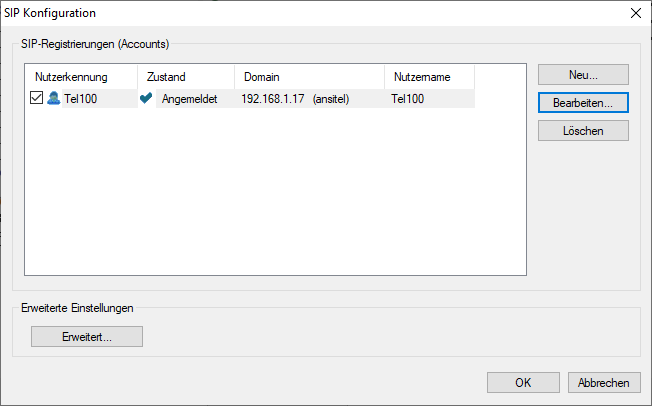The width and height of the screenshot is (652, 406).
Task: Click the SIP Konfiguration title bar
Action: [x=300, y=13]
